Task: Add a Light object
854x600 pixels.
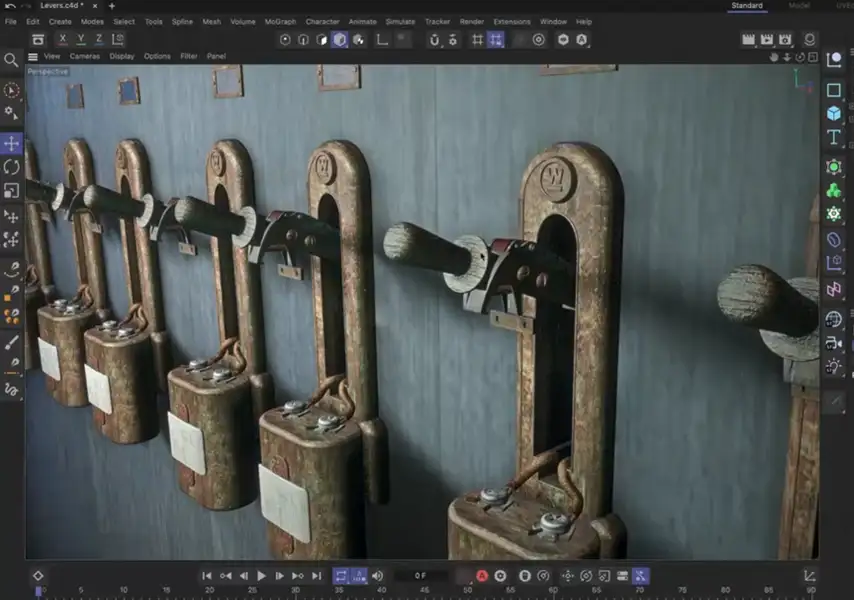Action: pyautogui.click(x=834, y=367)
